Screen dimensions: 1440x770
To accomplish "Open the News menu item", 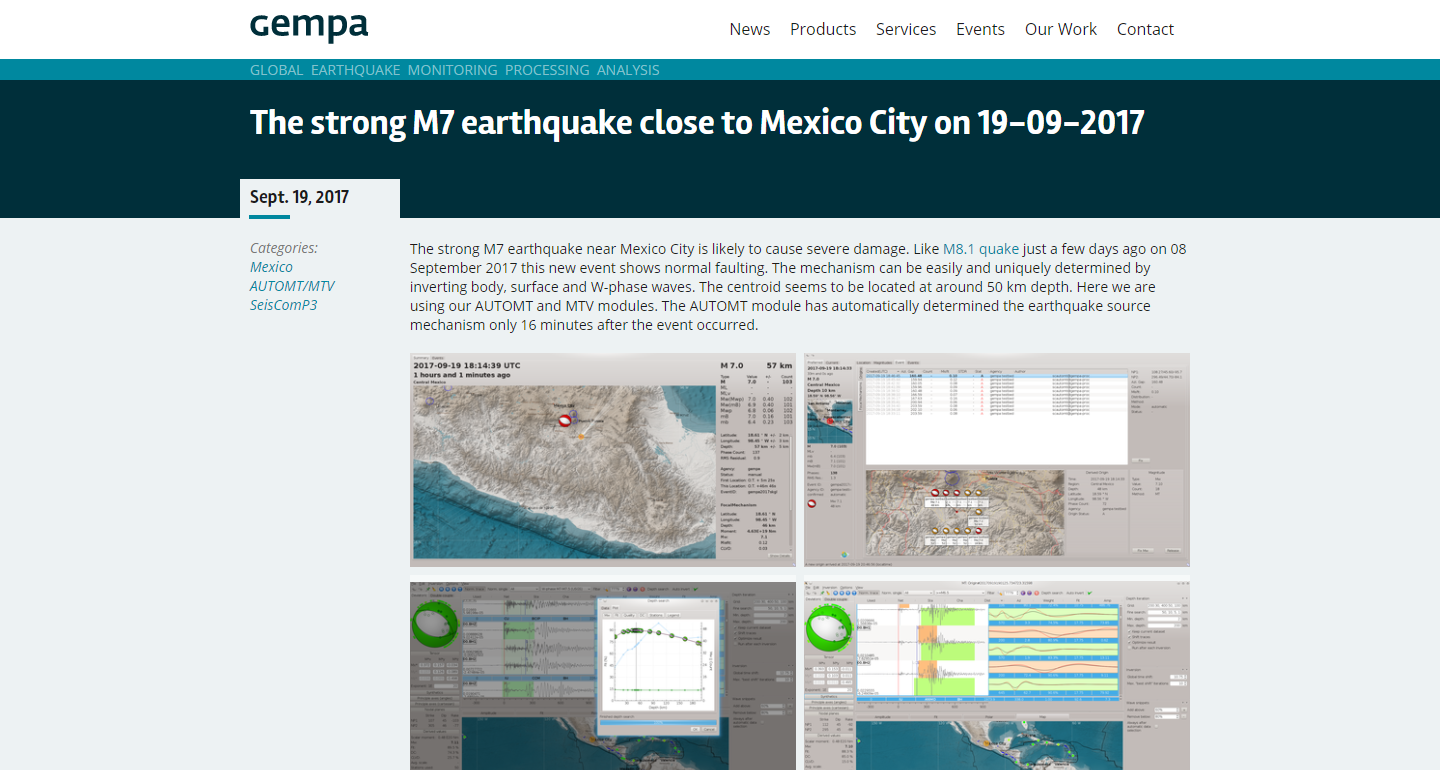I will pyautogui.click(x=750, y=29).
